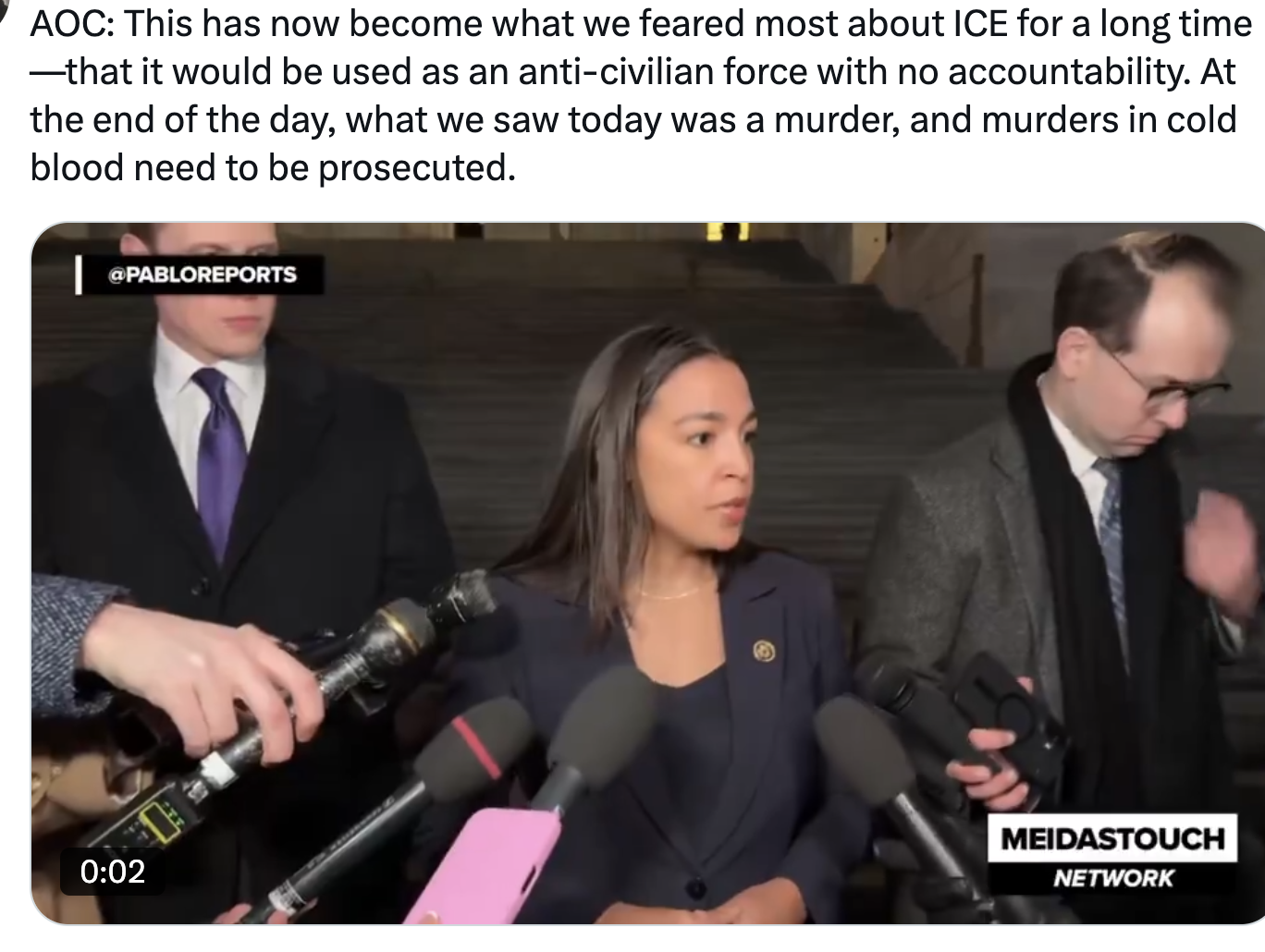
Task: Open the profile avatar at top-left edge
Action: coord(4,7)
